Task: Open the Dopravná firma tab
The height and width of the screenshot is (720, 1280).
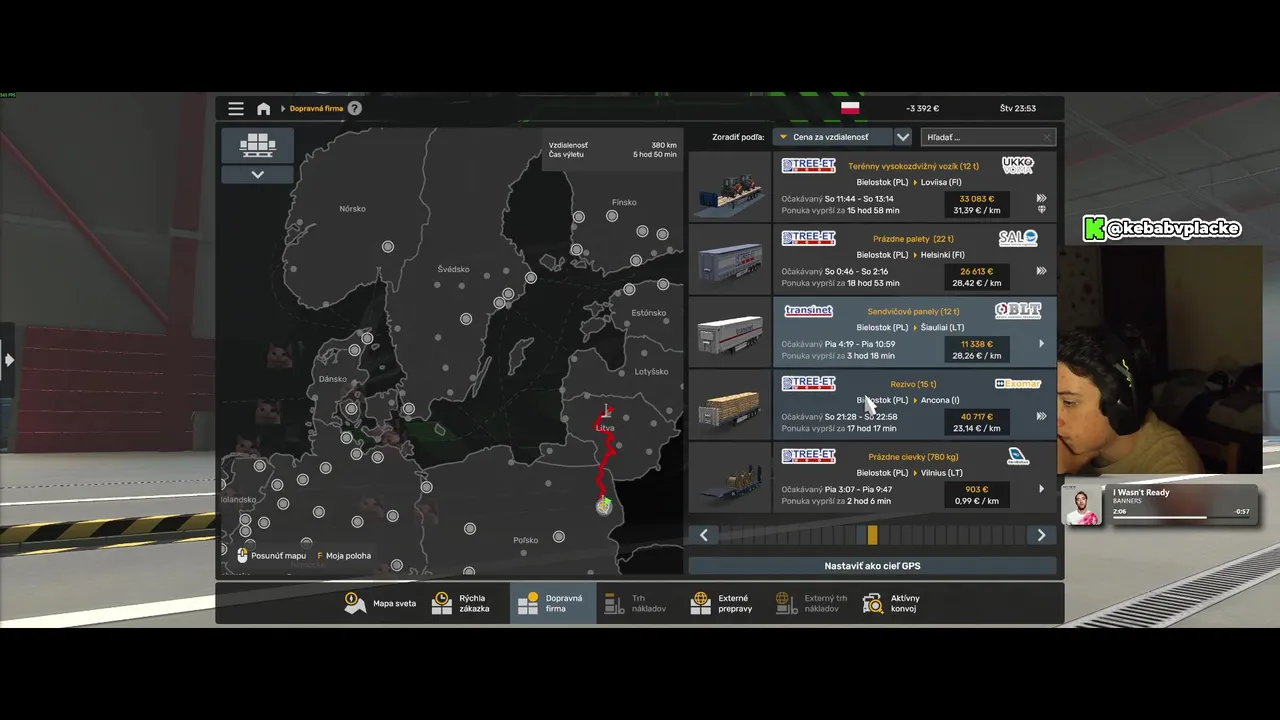Action: [553, 603]
